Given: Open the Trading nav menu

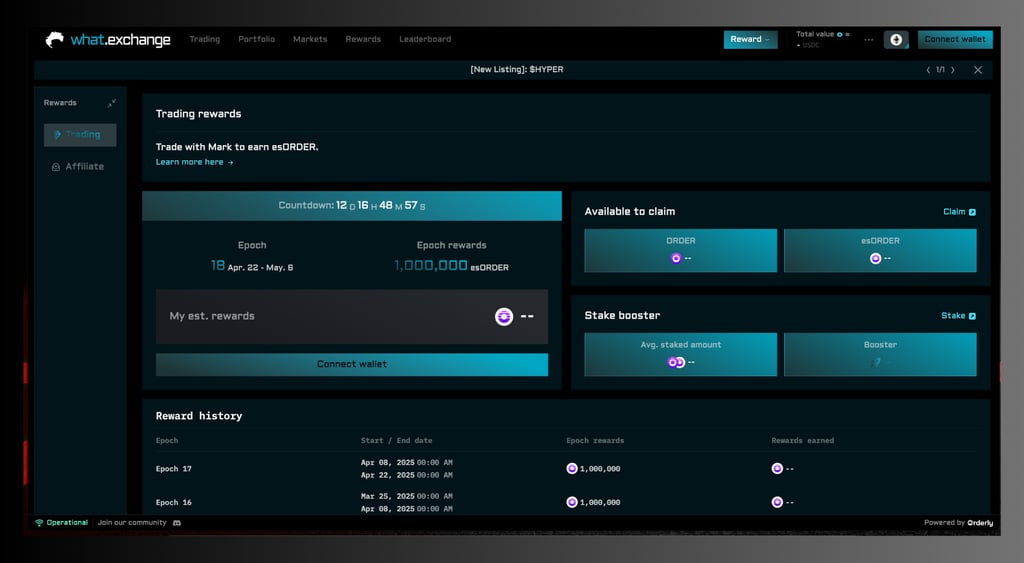Looking at the screenshot, I should pyautogui.click(x=204, y=39).
